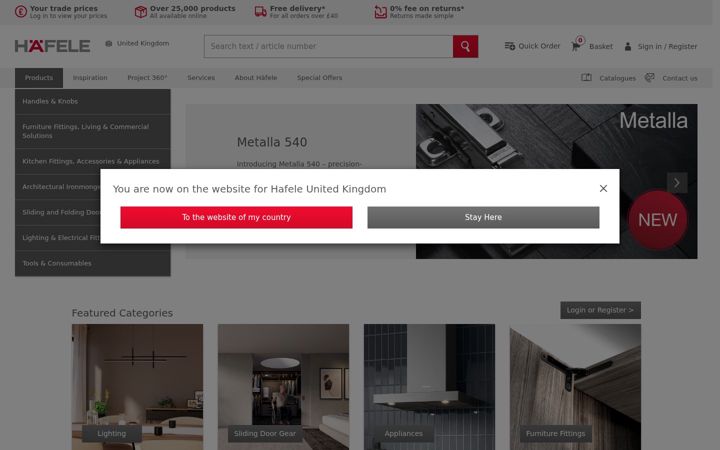Click the Sign in person icon
Screen dimensions: 720x450
pos(628,46)
